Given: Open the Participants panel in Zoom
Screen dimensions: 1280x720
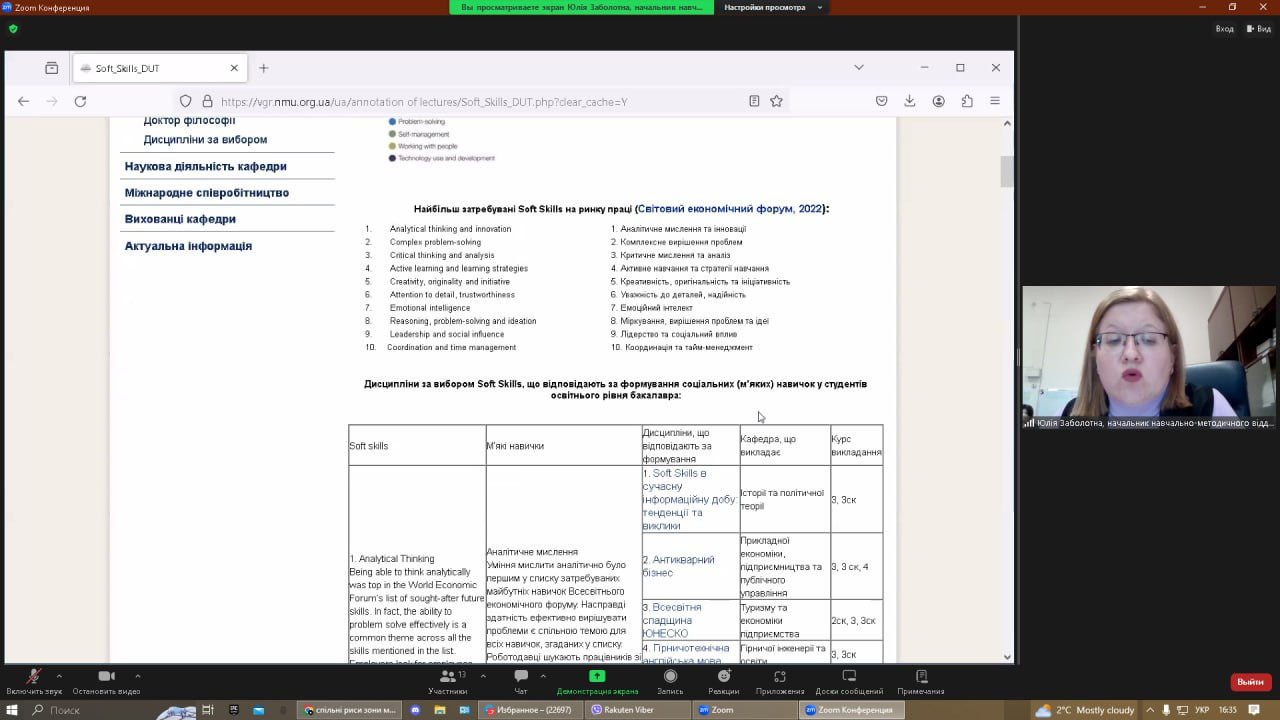Looking at the screenshot, I should coord(447,677).
